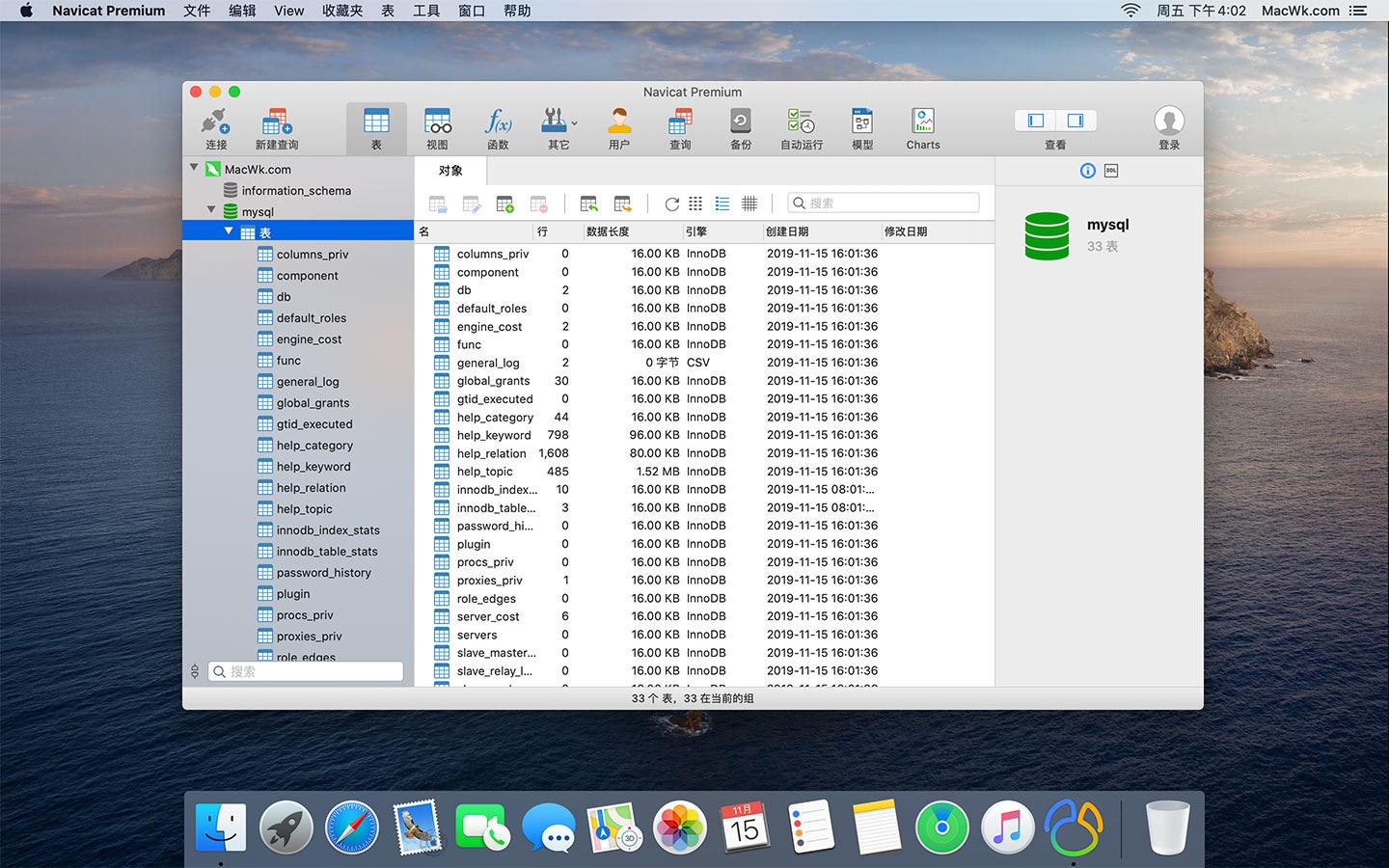
Task: Open the Views (视图) toolbar icon
Action: tap(437, 128)
